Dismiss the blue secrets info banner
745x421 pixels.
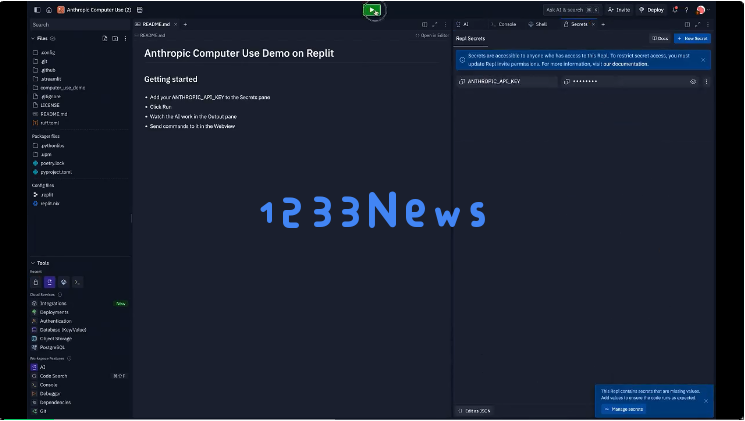703,60
